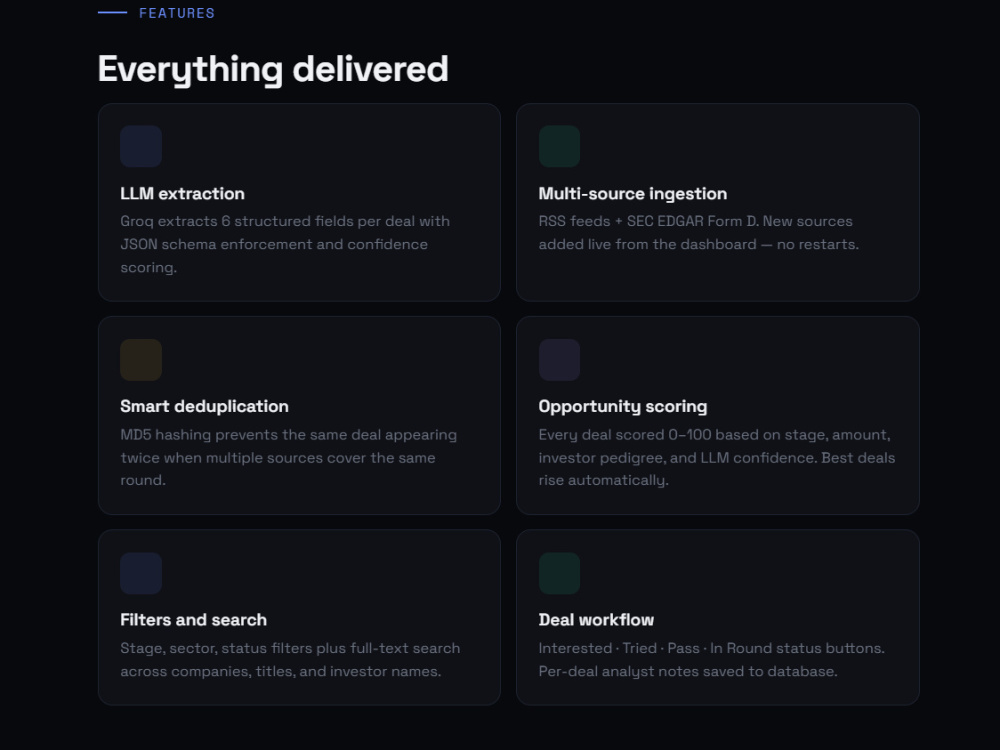Click the green icon above Deal workflow
This screenshot has width=1000, height=750.
(x=559, y=573)
